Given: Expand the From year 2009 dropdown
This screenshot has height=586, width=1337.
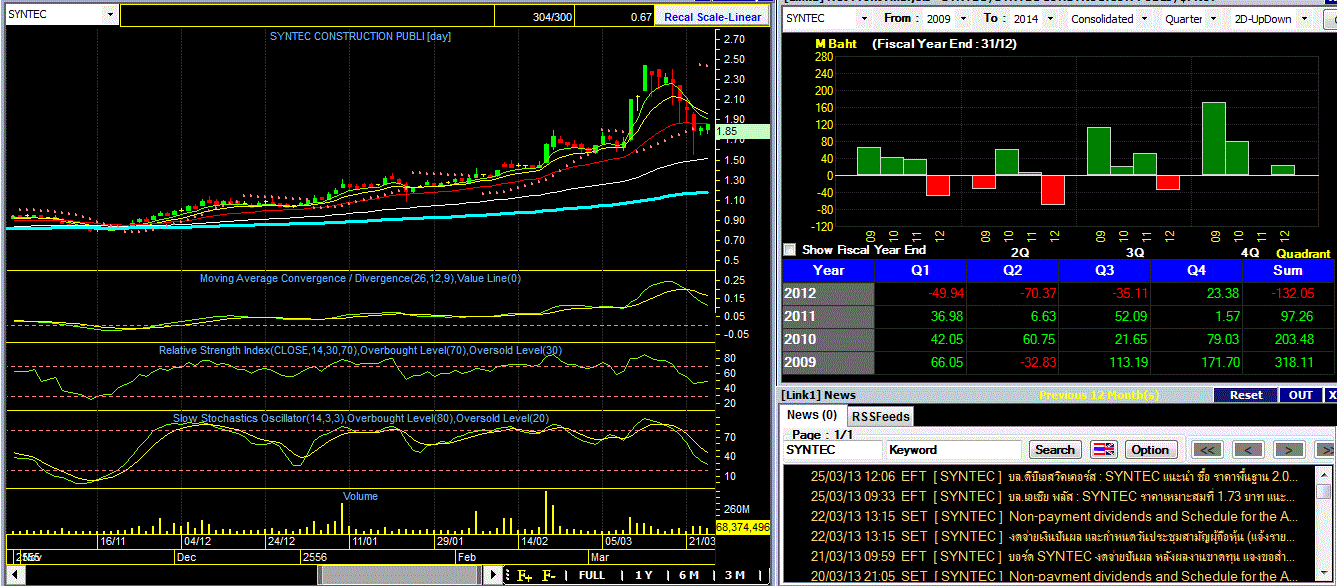Looking at the screenshot, I should 963,18.
